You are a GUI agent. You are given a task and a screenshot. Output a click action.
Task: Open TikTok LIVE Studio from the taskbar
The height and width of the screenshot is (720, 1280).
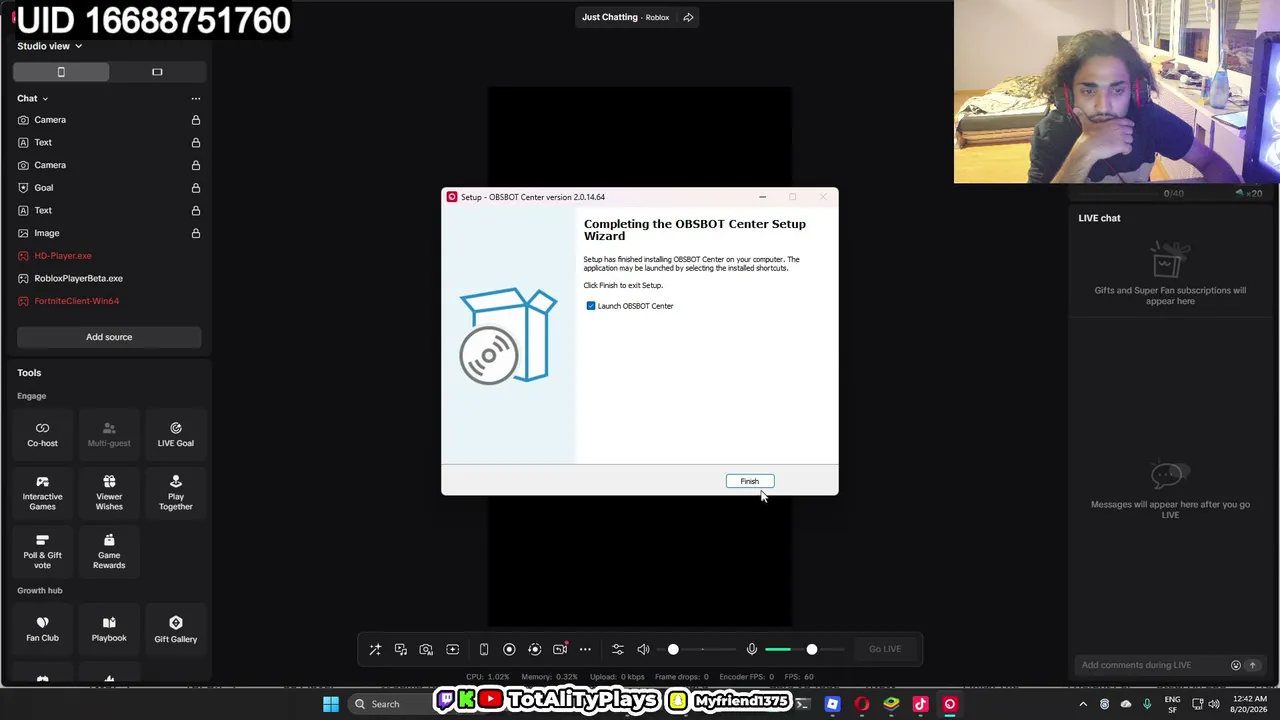pos(921,704)
